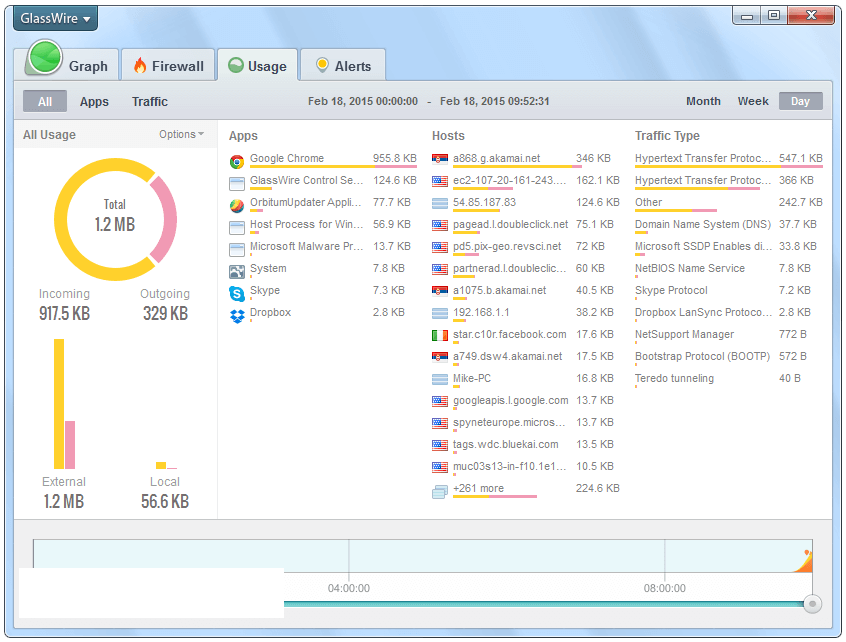This screenshot has width=846, height=642.
Task: Click the stacked icon beside +261 more
Action: pyautogui.click(x=440, y=492)
